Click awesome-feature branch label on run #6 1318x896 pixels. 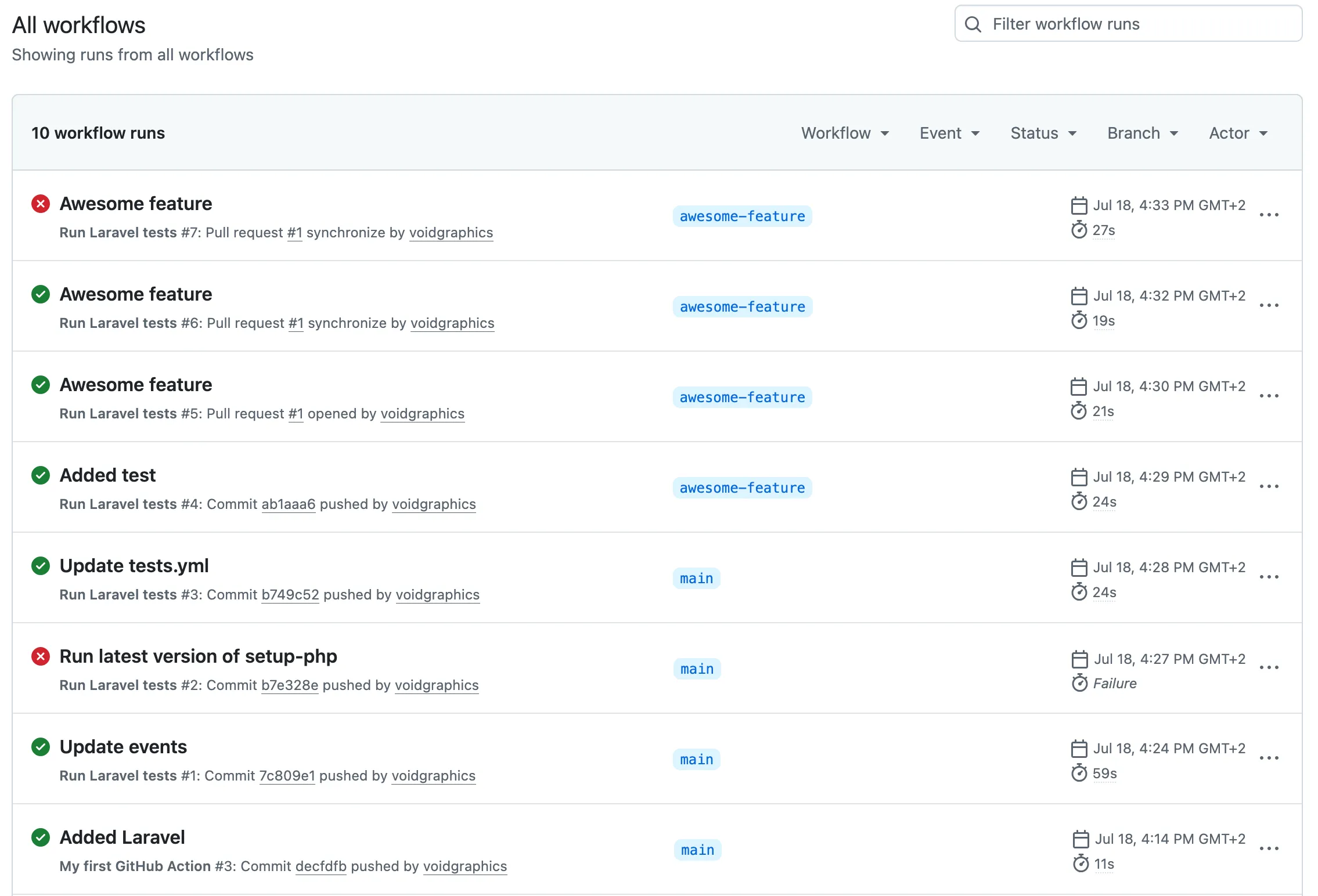(743, 307)
